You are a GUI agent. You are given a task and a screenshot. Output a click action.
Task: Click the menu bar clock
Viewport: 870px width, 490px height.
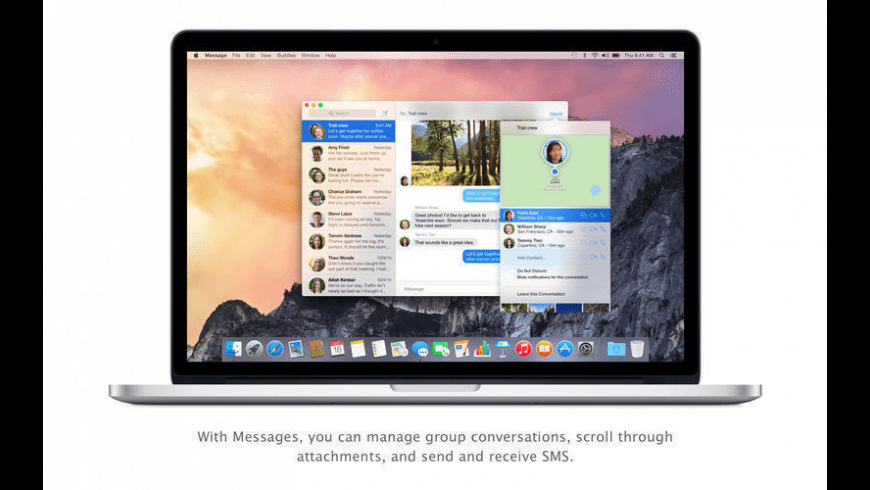point(639,55)
